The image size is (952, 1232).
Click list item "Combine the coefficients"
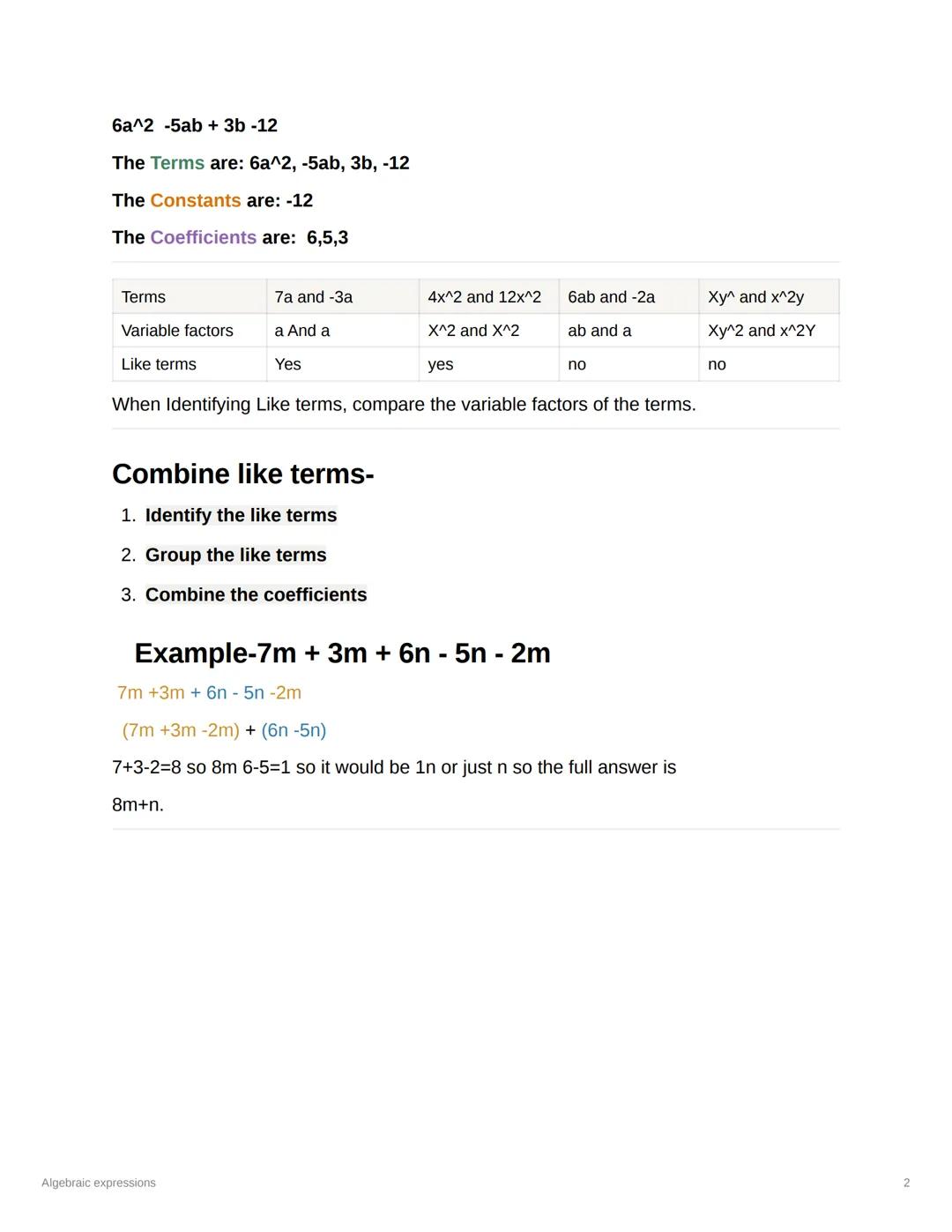tap(256, 594)
